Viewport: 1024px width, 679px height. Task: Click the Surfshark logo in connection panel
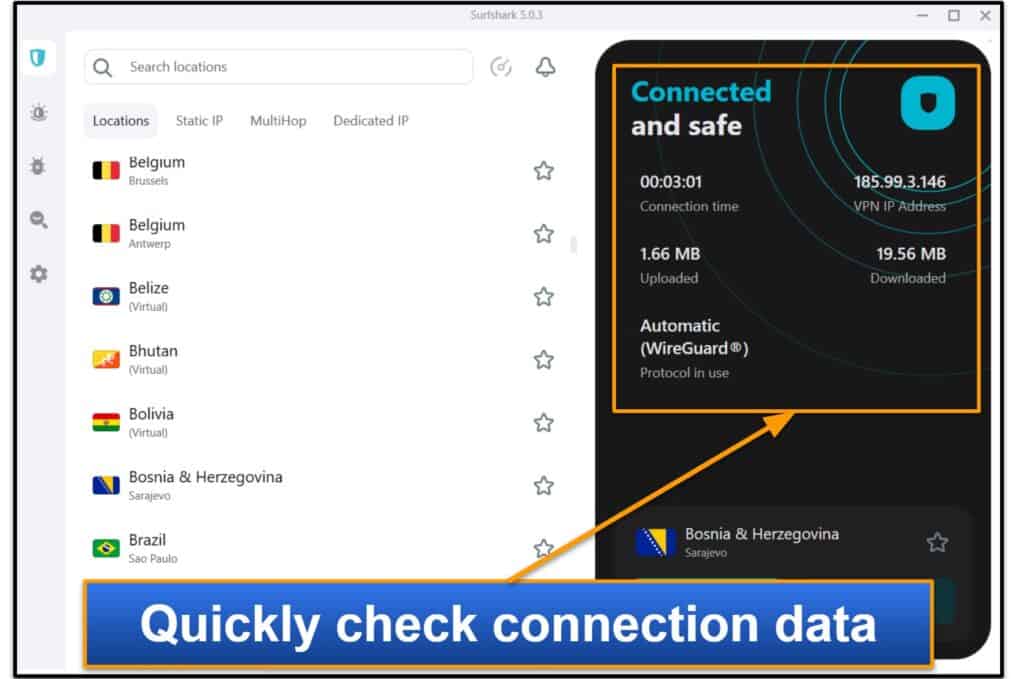pos(927,104)
